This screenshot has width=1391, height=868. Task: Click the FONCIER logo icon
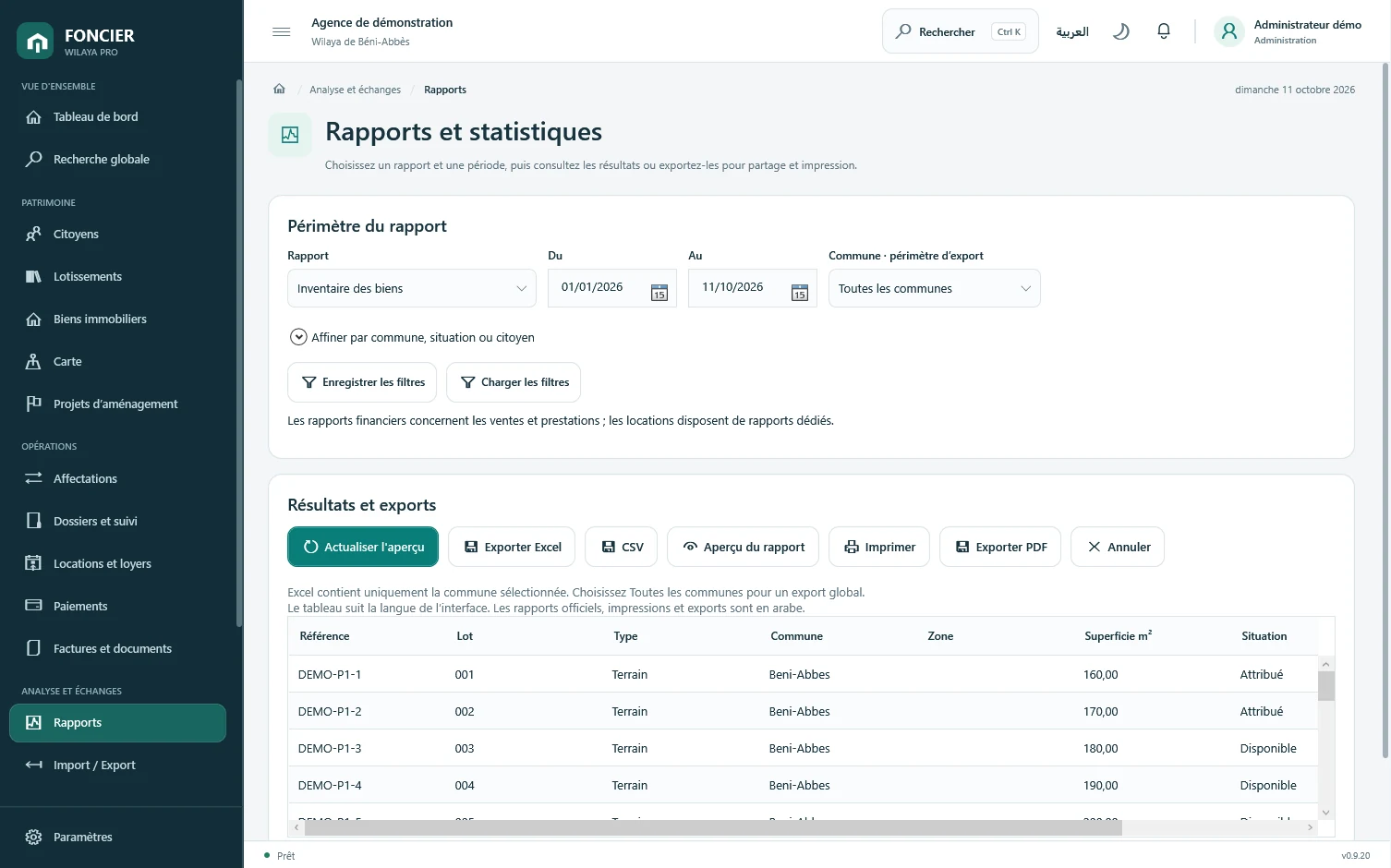(x=36, y=42)
